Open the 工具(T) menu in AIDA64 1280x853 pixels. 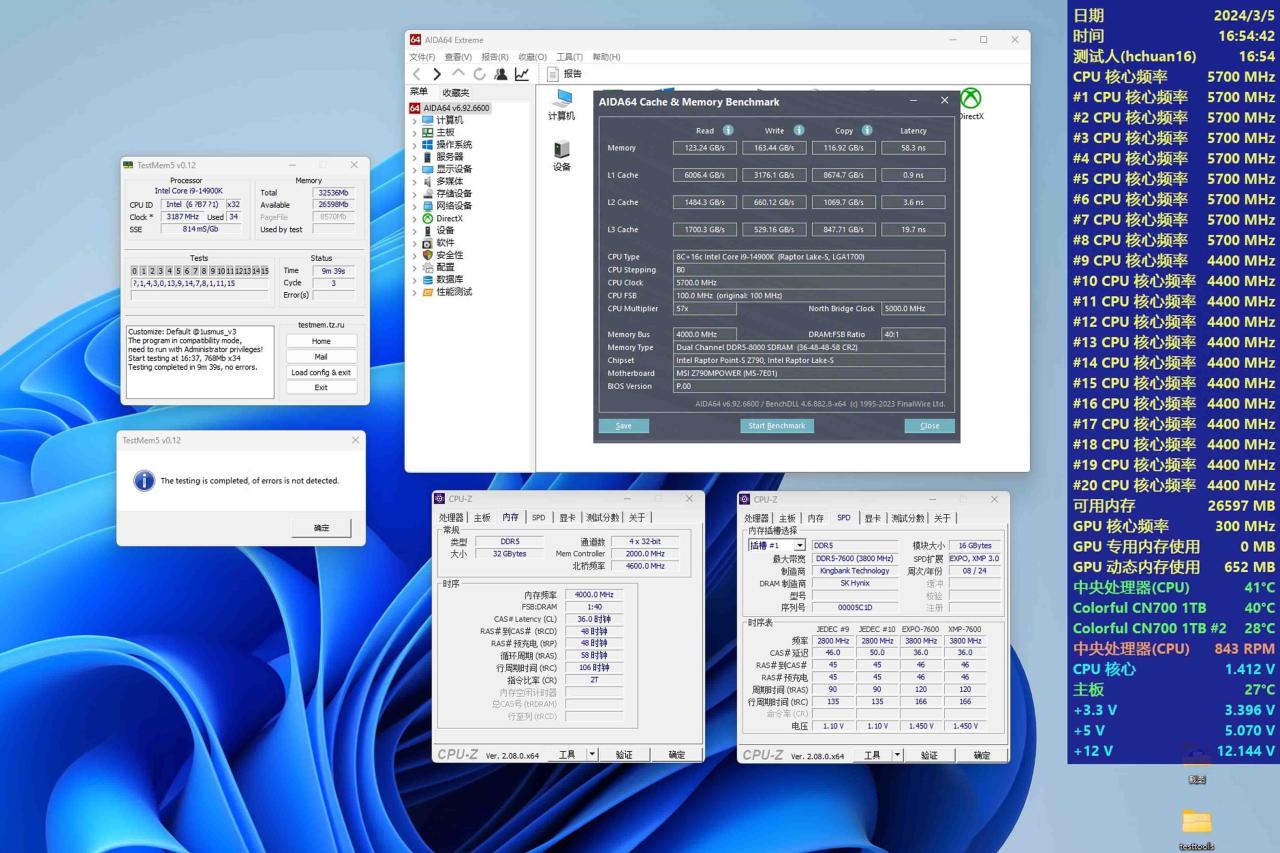pos(569,57)
